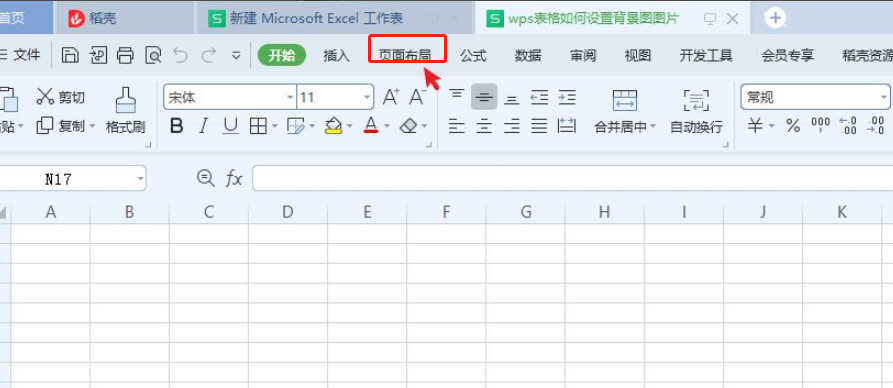Image resolution: width=893 pixels, height=388 pixels.
Task: Open the 页面布局 ribbon tab
Action: point(405,56)
